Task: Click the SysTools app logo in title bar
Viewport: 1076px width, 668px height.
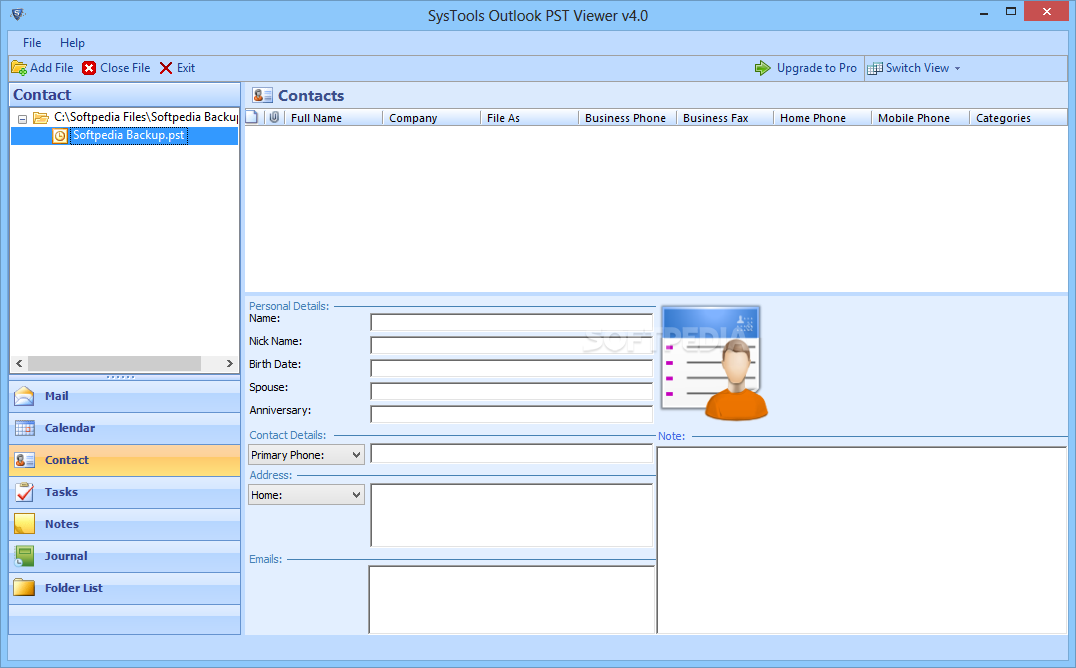Action: coord(18,14)
